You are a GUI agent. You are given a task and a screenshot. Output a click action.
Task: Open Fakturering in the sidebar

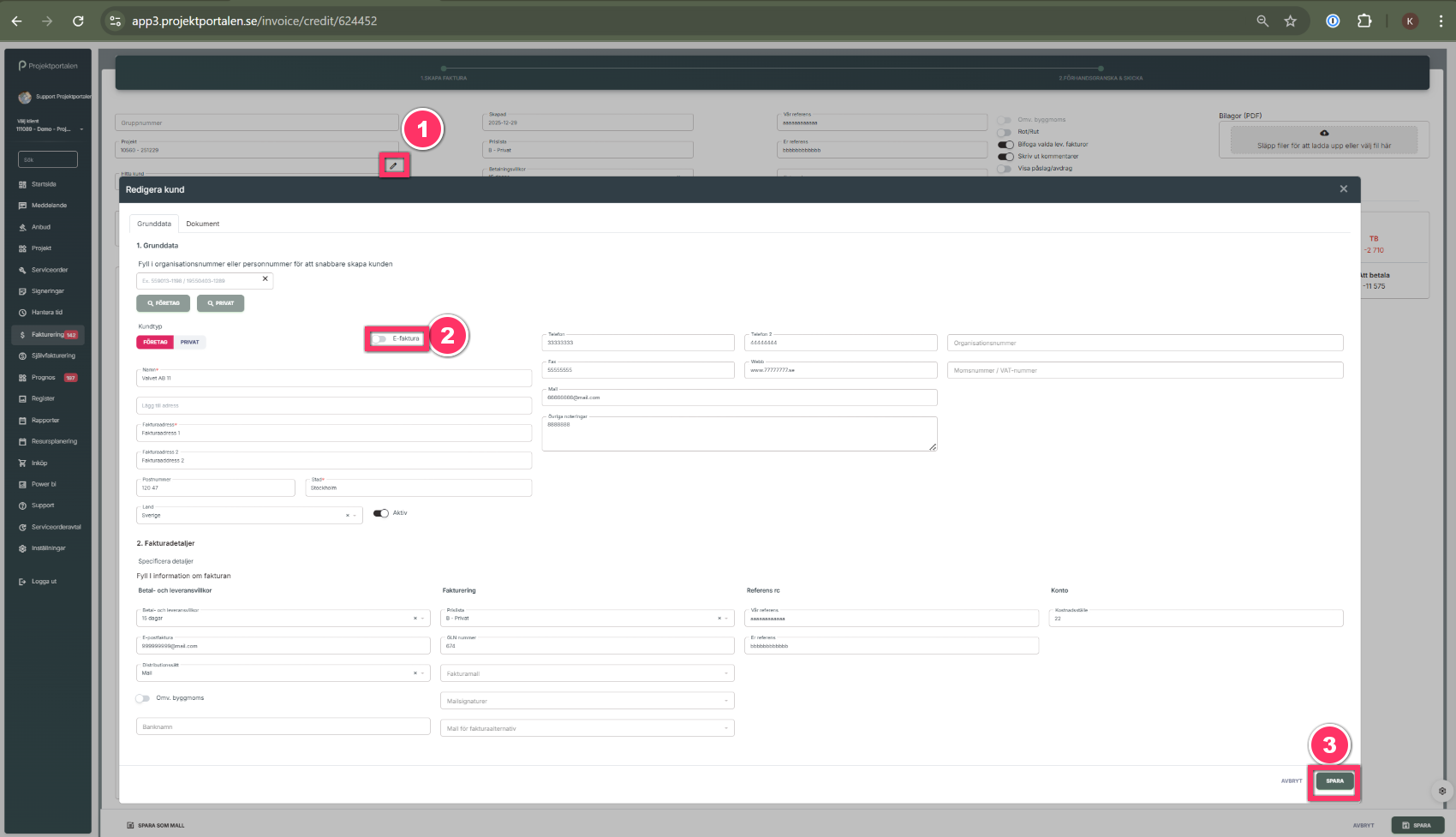pyautogui.click(x=48, y=335)
